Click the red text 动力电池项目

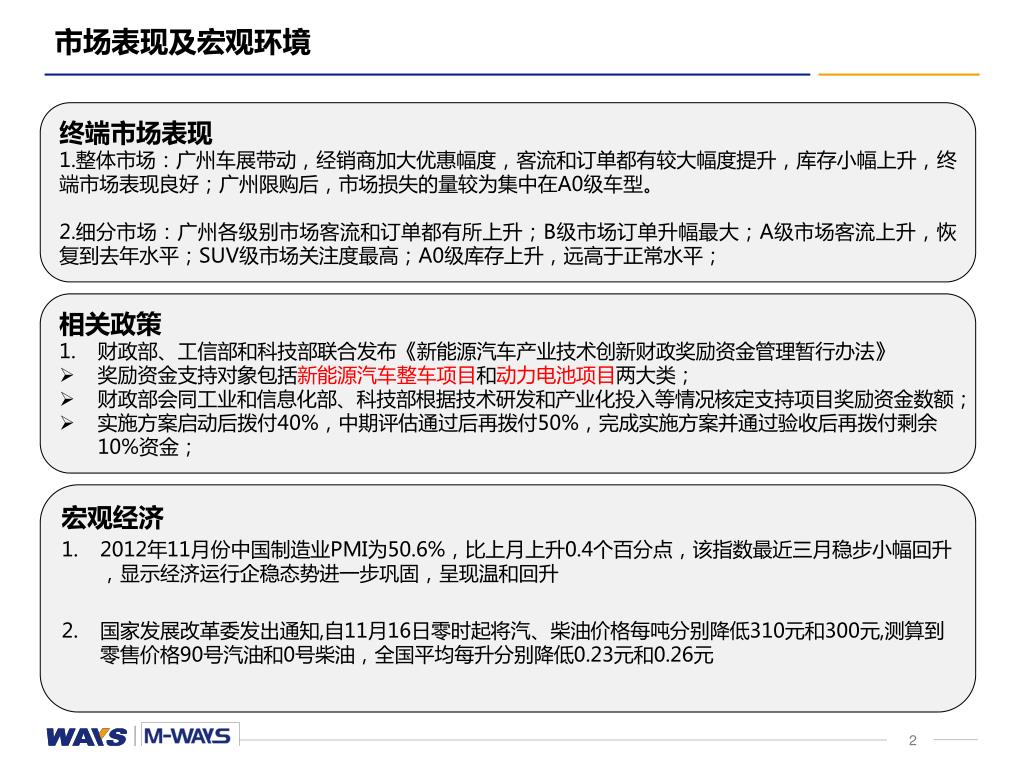click(555, 375)
